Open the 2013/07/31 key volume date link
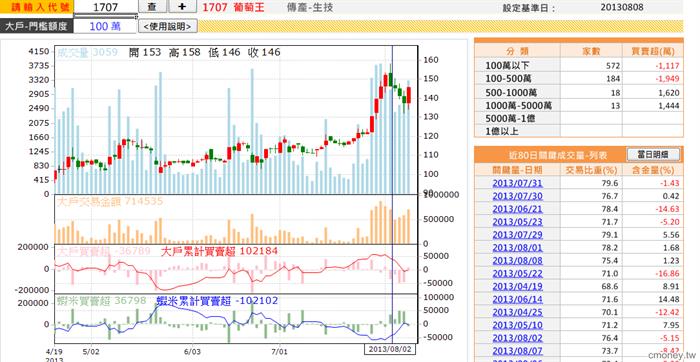Image resolution: width=700 pixels, height=362 pixels. [x=517, y=183]
